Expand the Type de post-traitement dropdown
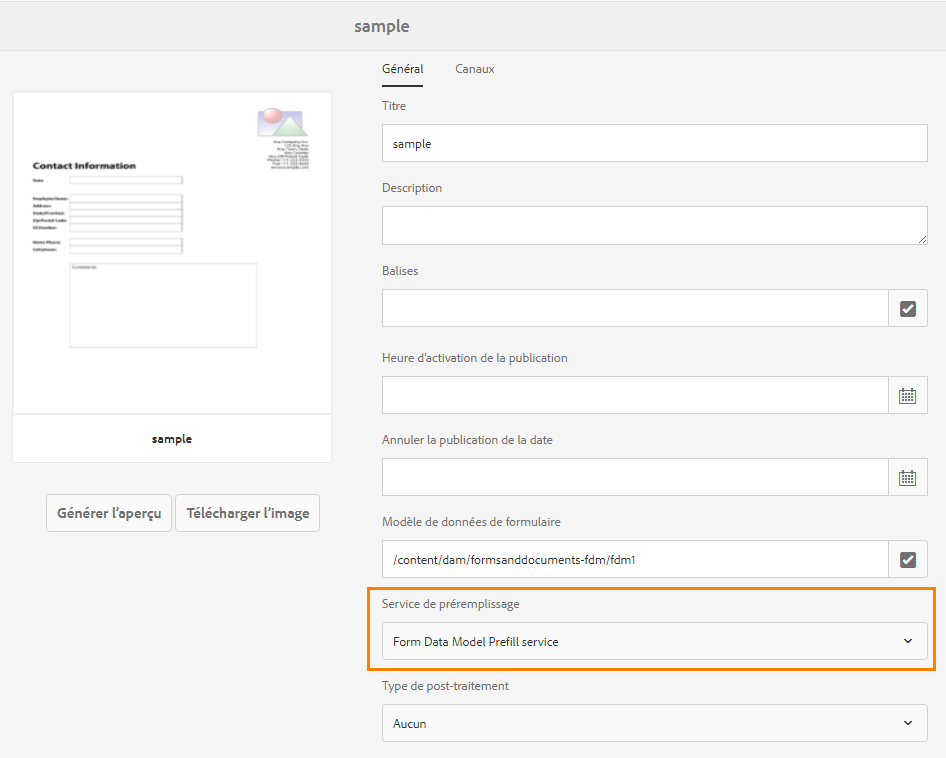The image size is (946, 758). 655,723
